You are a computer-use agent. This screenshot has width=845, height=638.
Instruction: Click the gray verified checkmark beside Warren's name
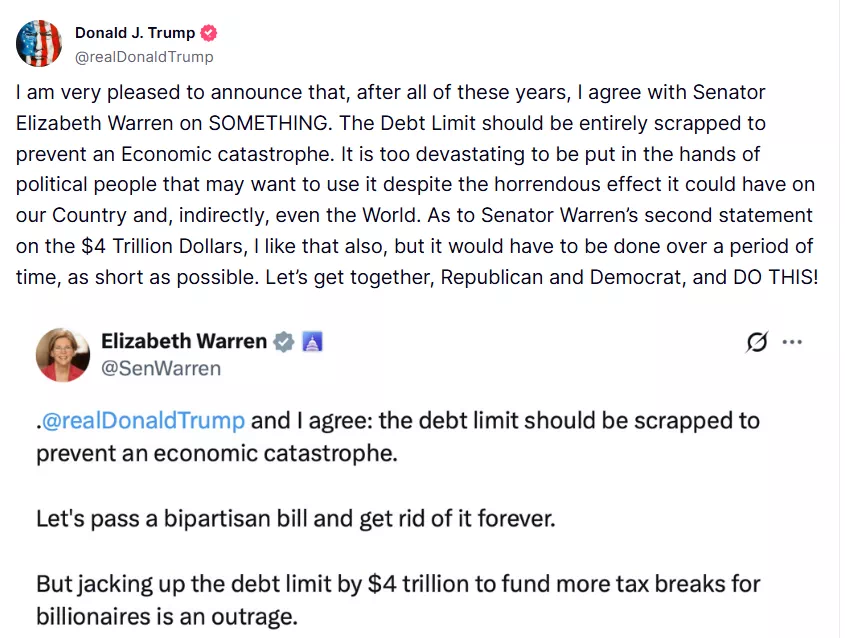coord(283,342)
